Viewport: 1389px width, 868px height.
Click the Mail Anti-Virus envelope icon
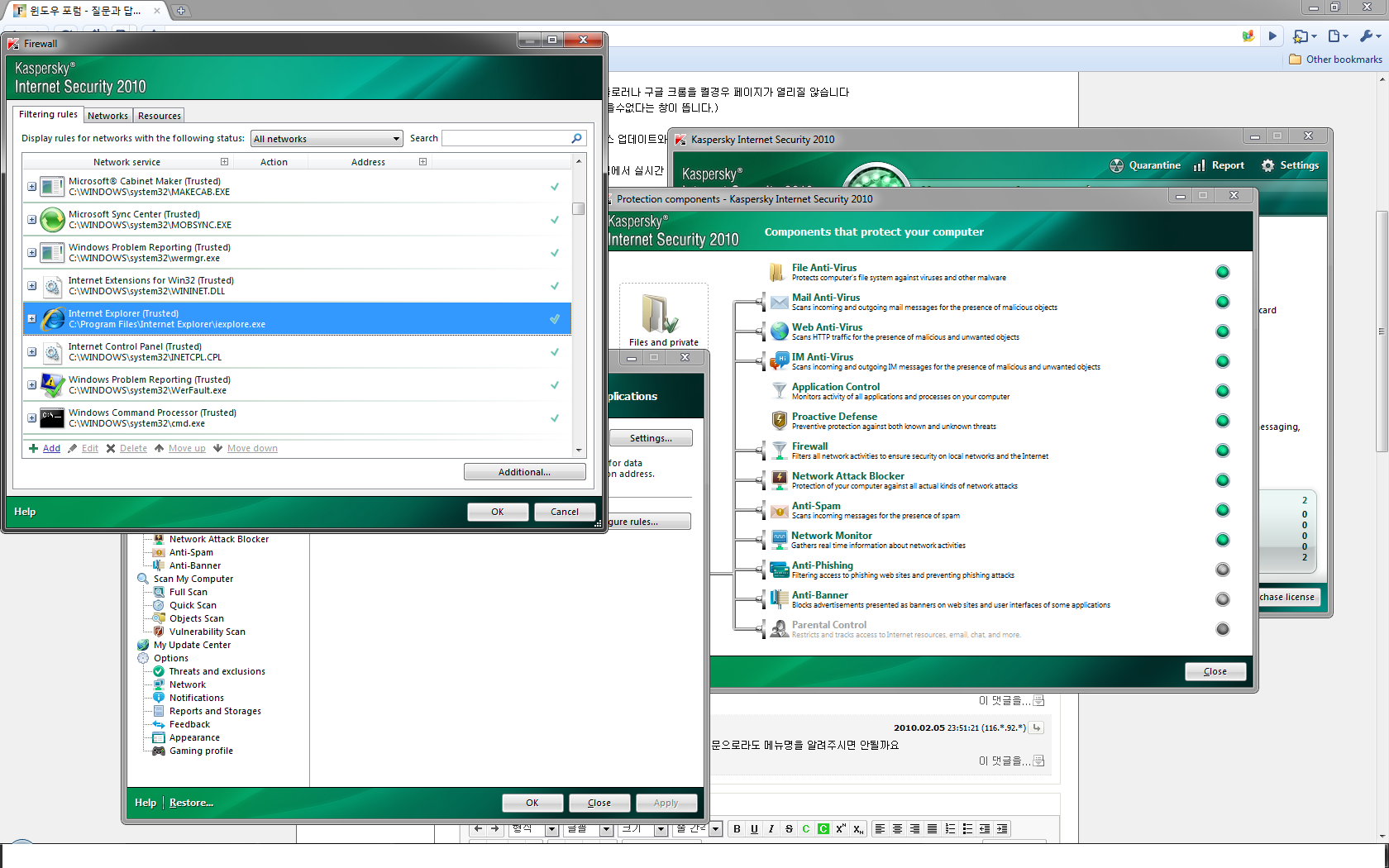click(779, 302)
